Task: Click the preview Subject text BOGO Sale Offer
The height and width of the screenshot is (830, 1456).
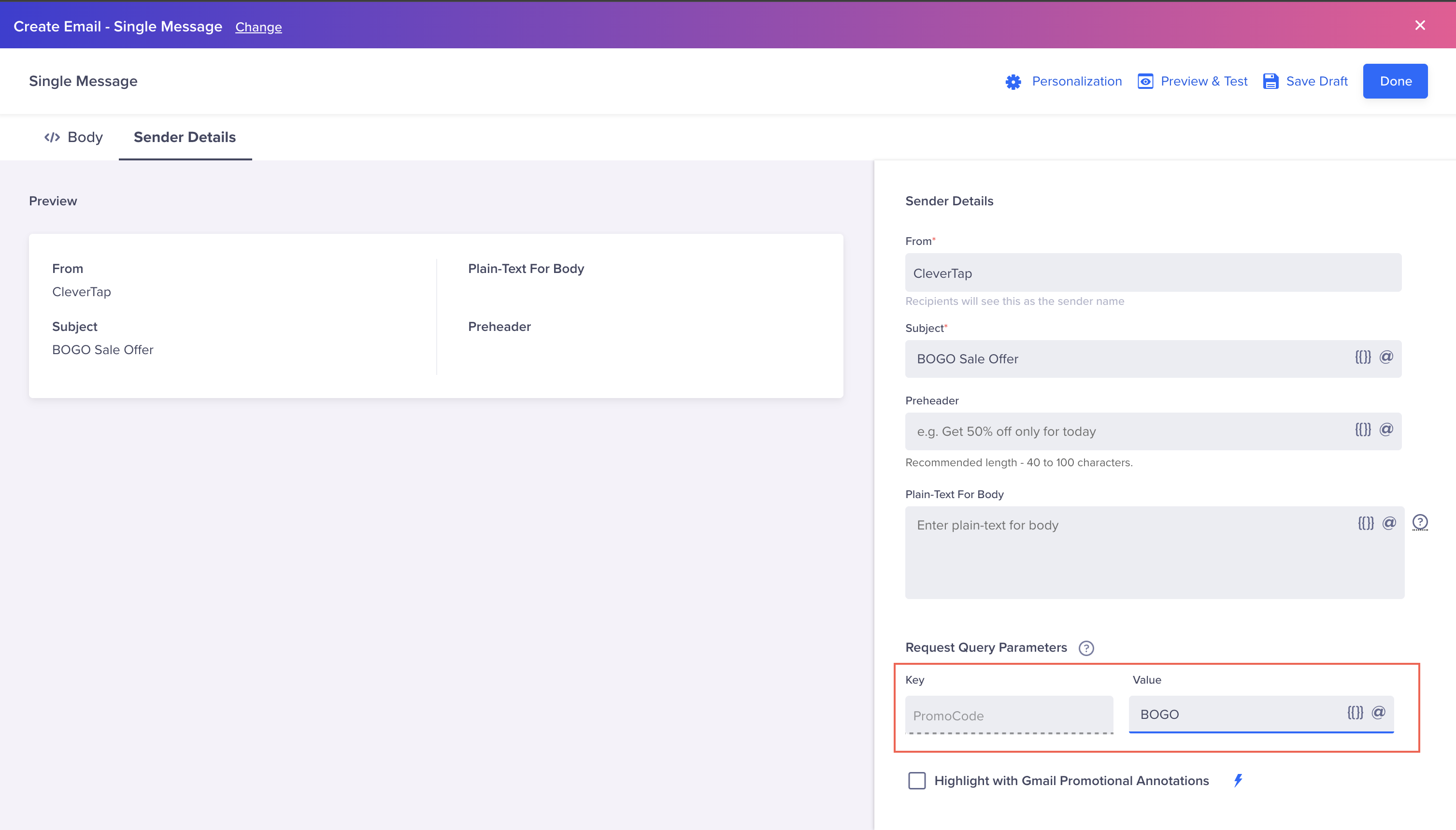Action: coord(102,349)
